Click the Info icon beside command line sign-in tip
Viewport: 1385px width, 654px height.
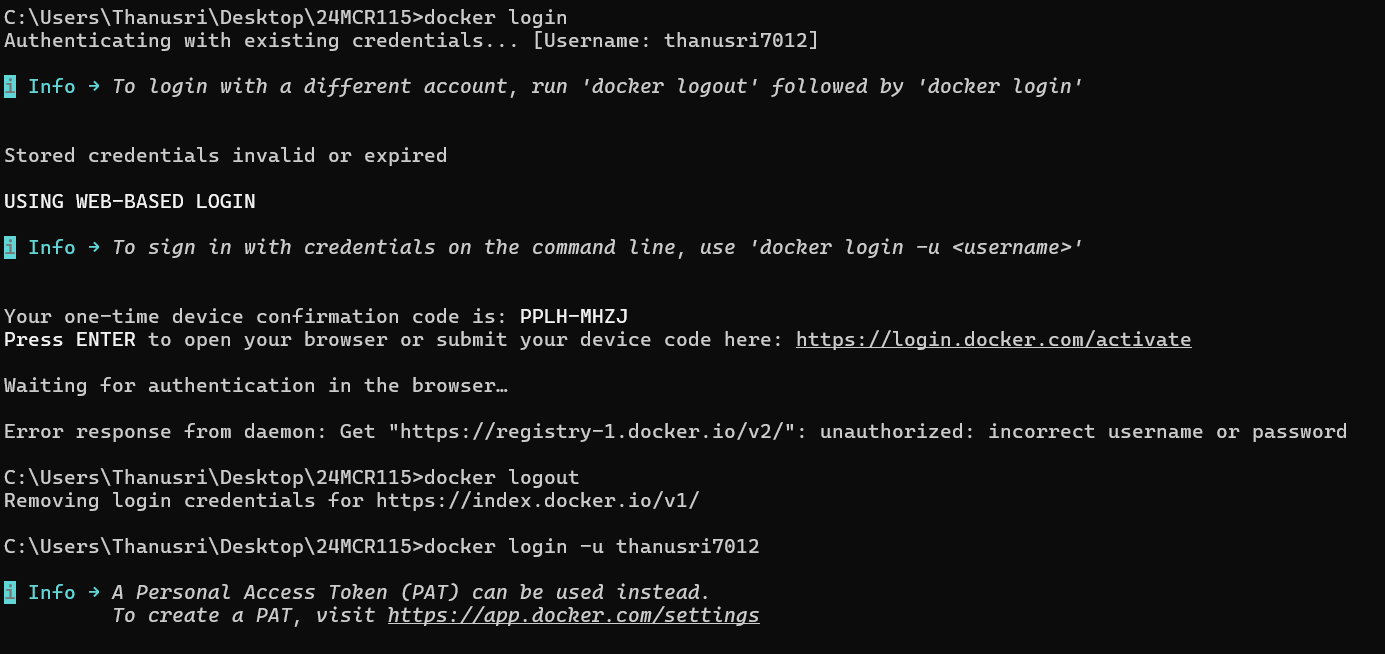coord(10,248)
